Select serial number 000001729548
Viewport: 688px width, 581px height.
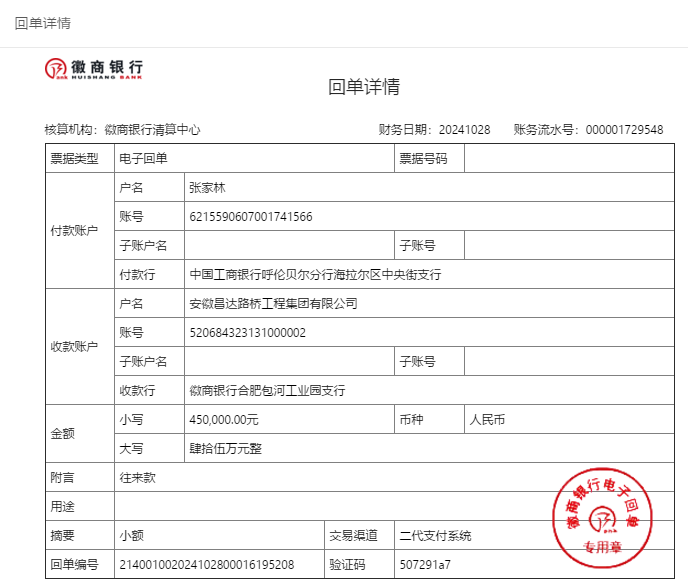click(x=624, y=130)
